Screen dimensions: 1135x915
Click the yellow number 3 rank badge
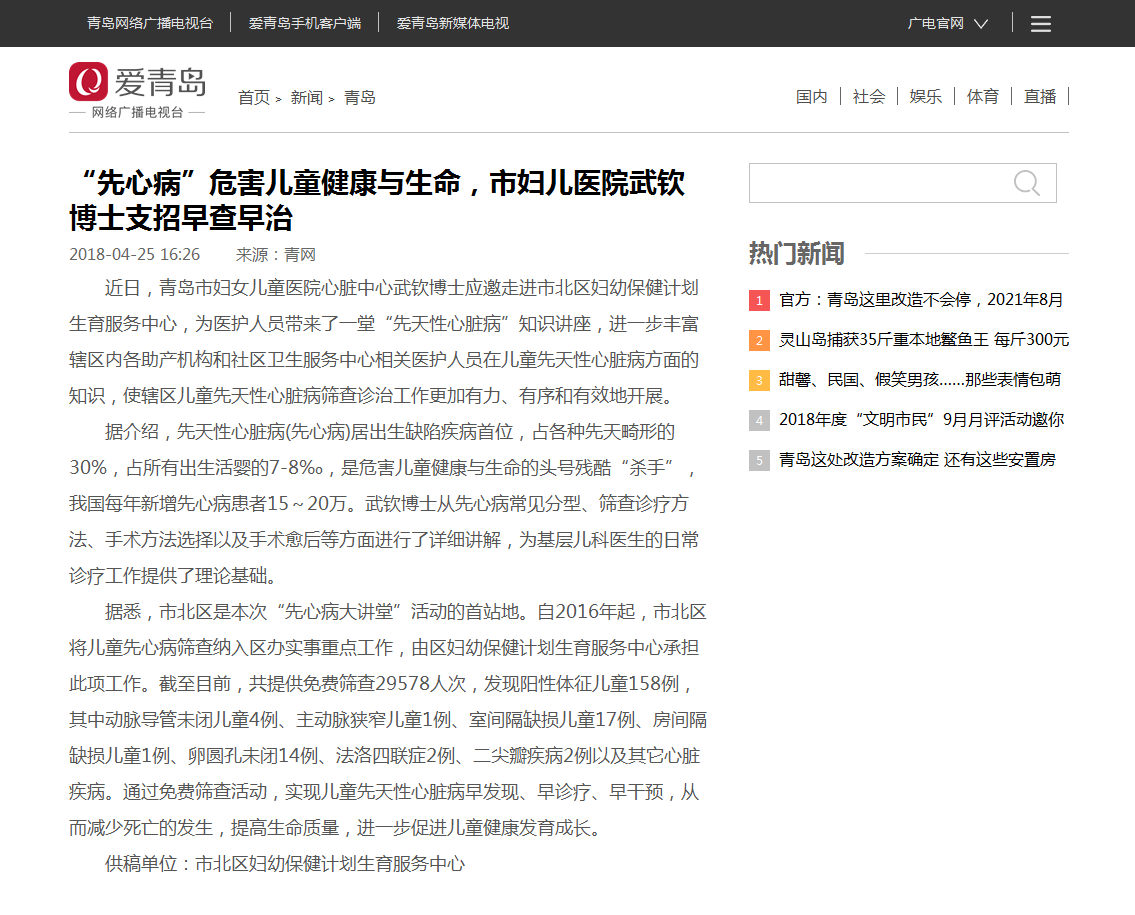[x=759, y=380]
